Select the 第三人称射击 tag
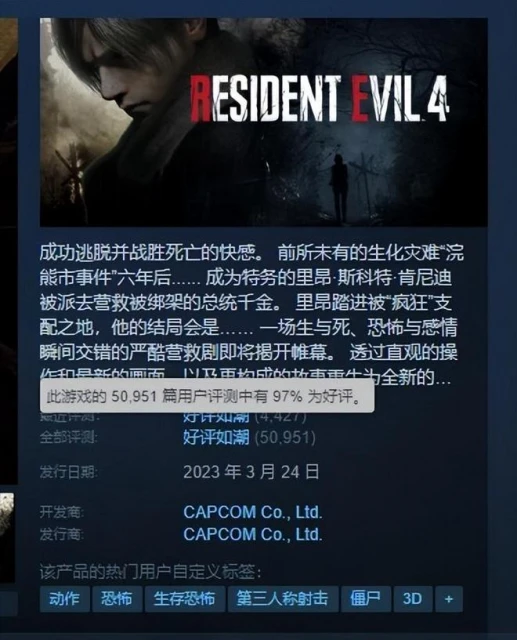Viewport: 517px width, 640px height. click(283, 599)
